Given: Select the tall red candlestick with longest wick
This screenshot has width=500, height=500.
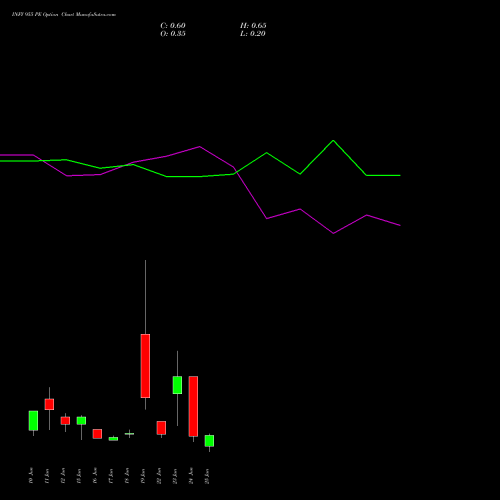Looking at the screenshot, I should (x=145, y=366).
